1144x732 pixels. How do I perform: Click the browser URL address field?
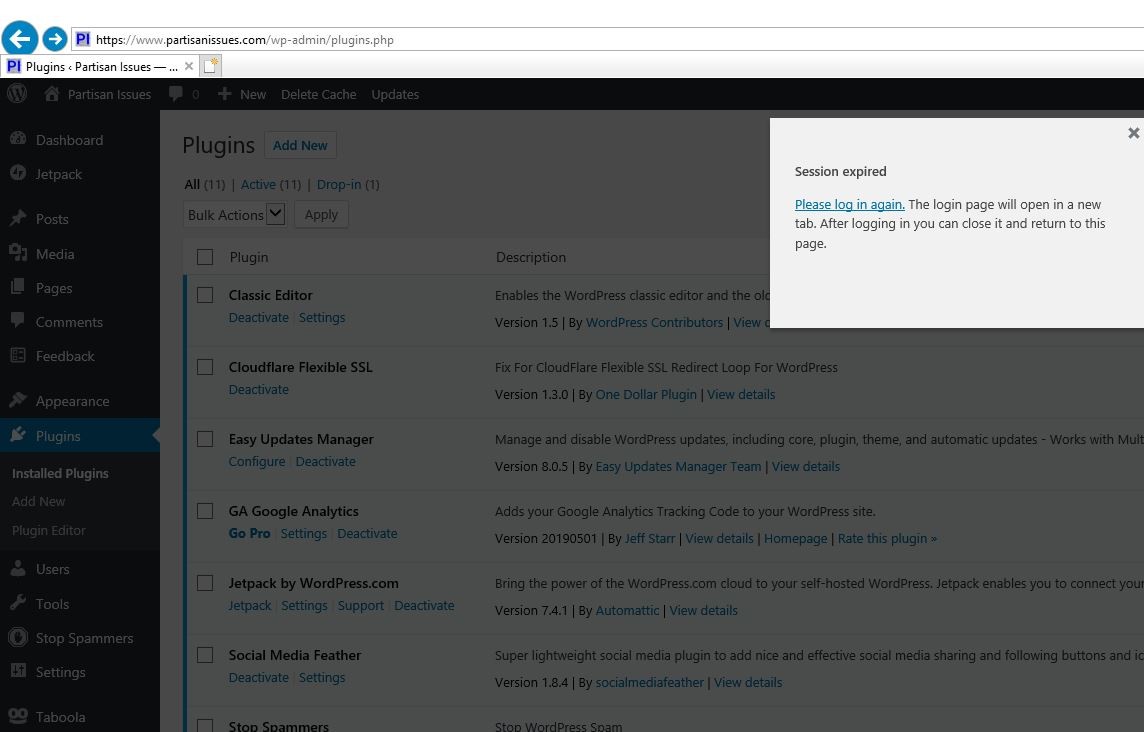[600, 40]
